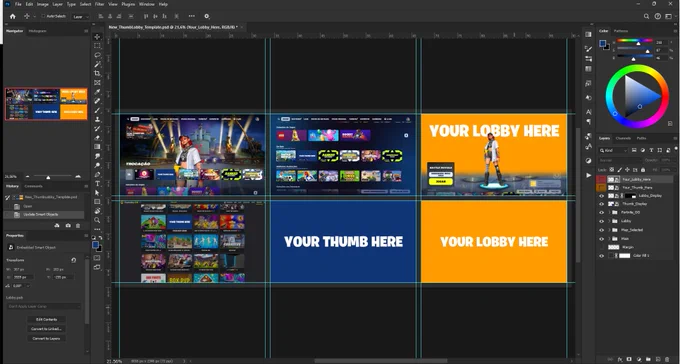This screenshot has width=680, height=364.
Task: Go to the Home screen icon
Action: click(x=13, y=16)
